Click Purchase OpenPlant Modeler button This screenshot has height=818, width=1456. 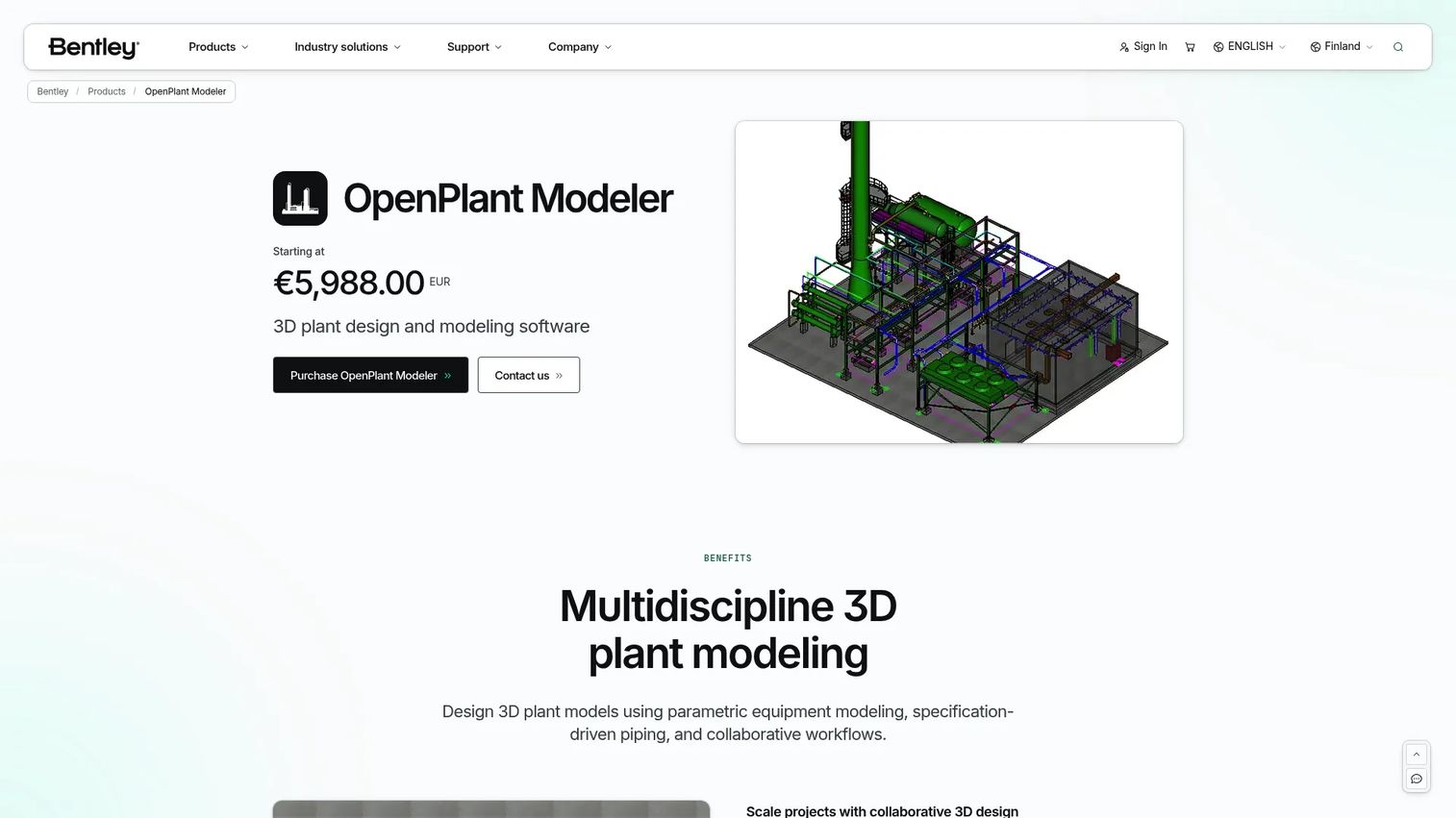pyautogui.click(x=370, y=375)
